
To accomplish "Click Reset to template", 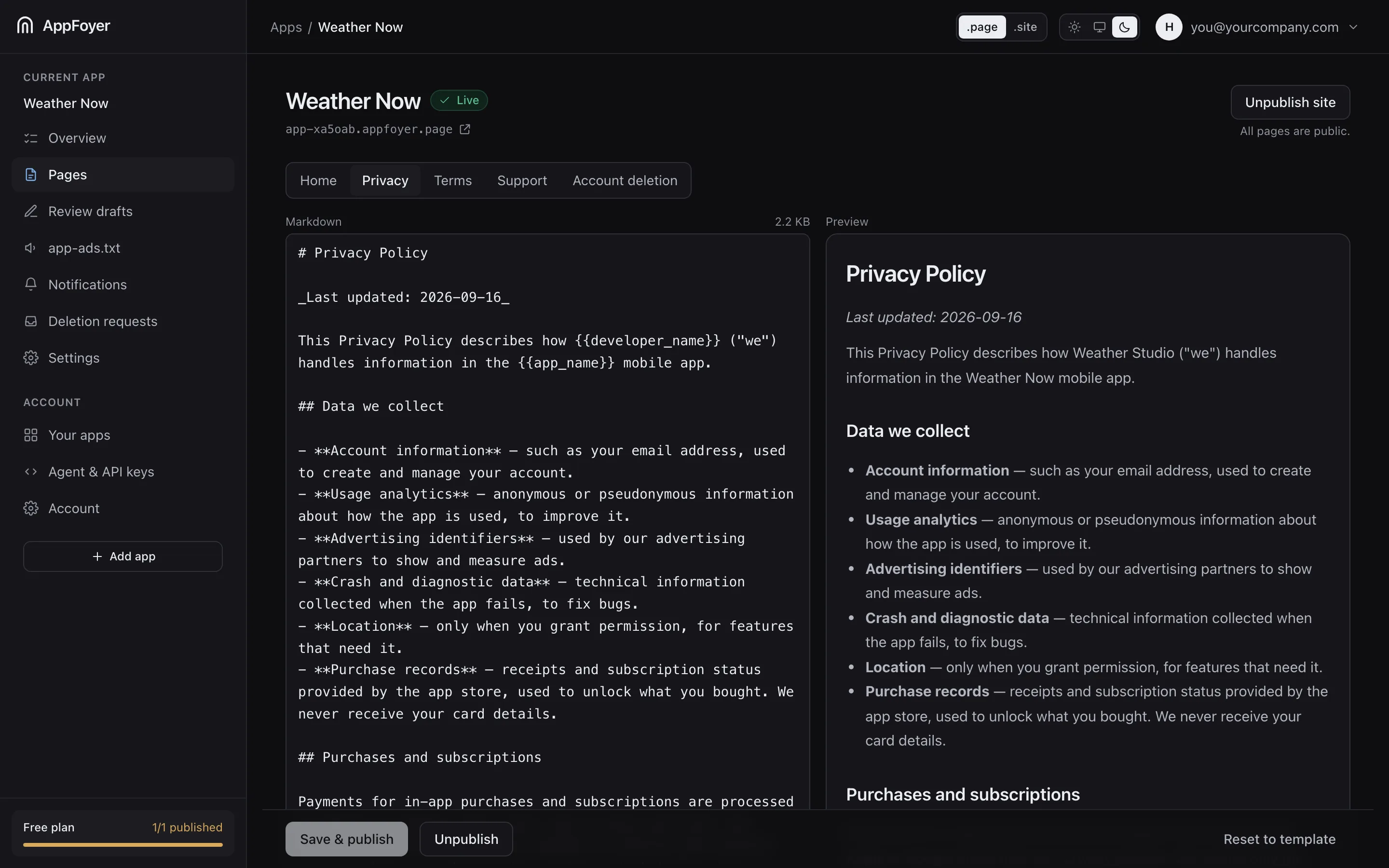I will [1280, 839].
